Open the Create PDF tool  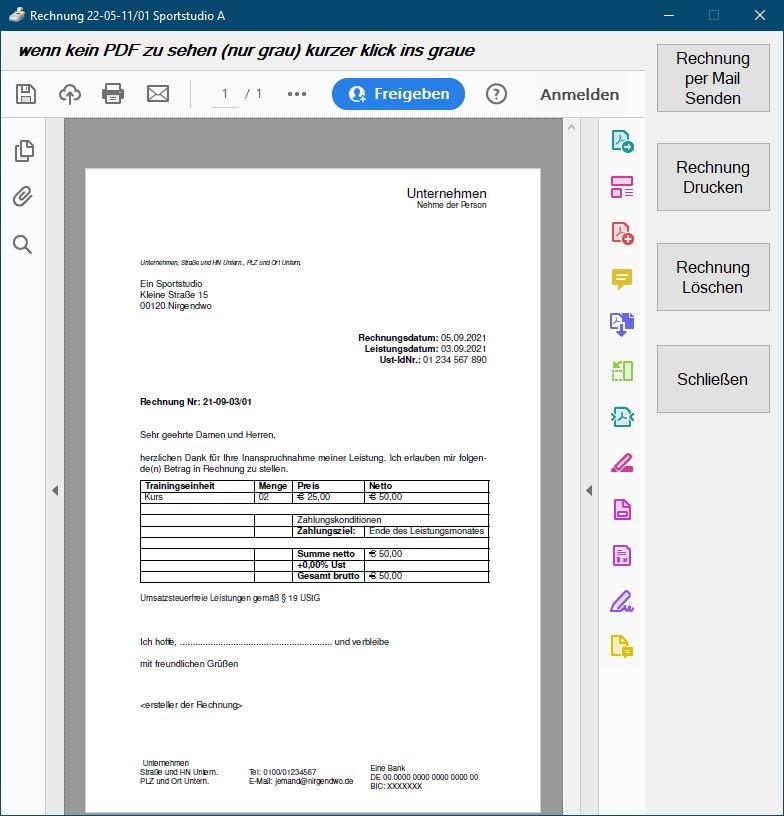622,233
